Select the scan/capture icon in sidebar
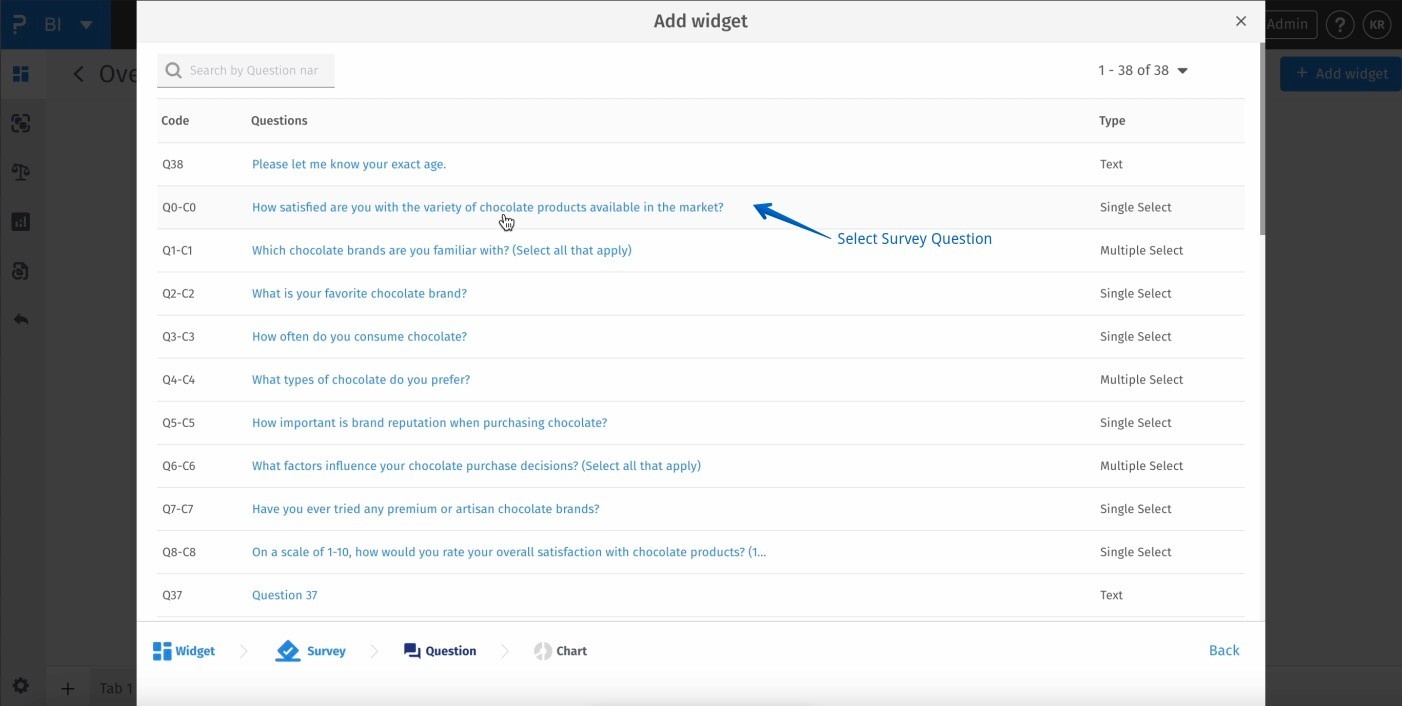The image size is (1402, 706). point(21,122)
